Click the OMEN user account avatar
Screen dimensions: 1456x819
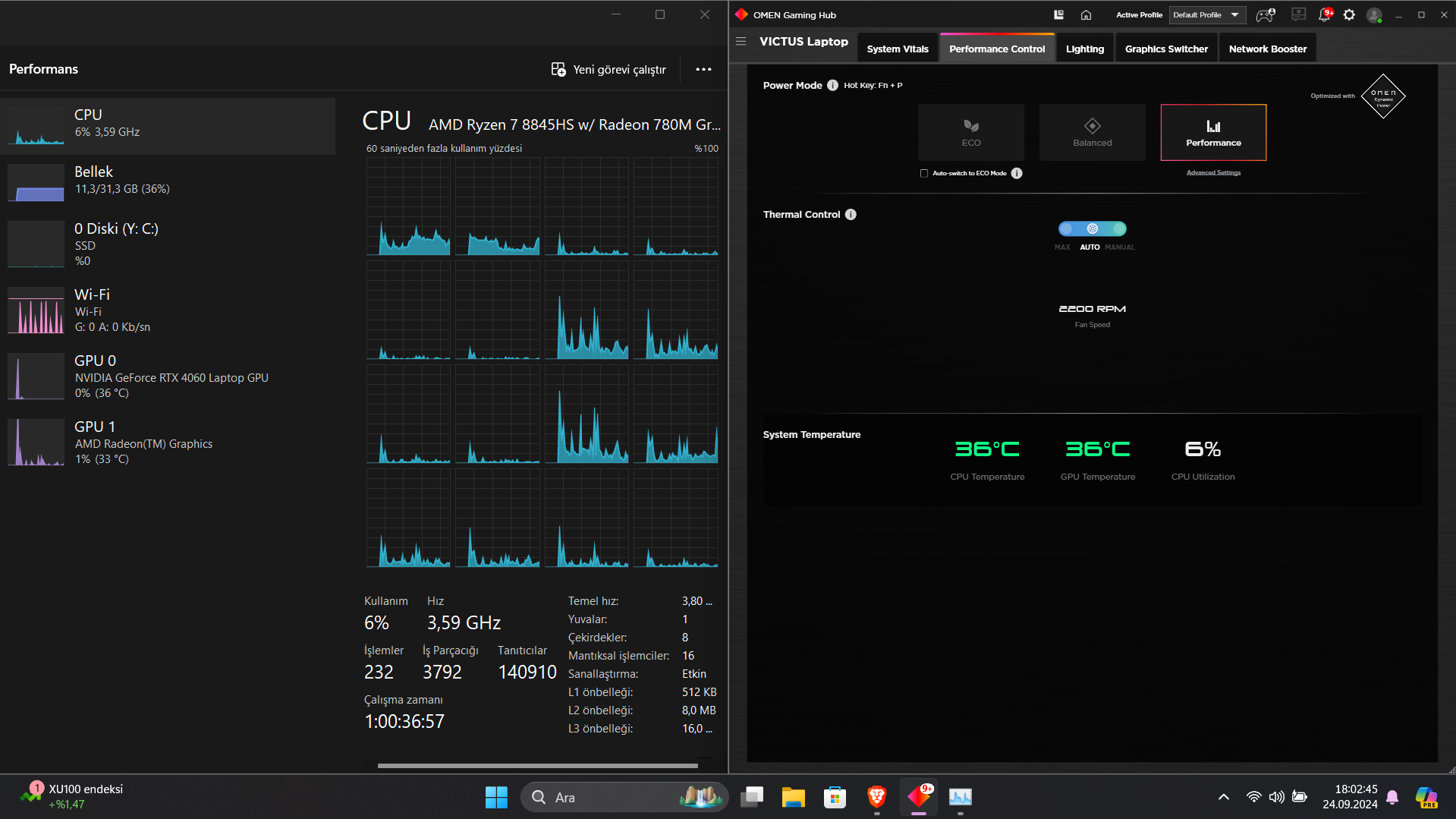1373,15
